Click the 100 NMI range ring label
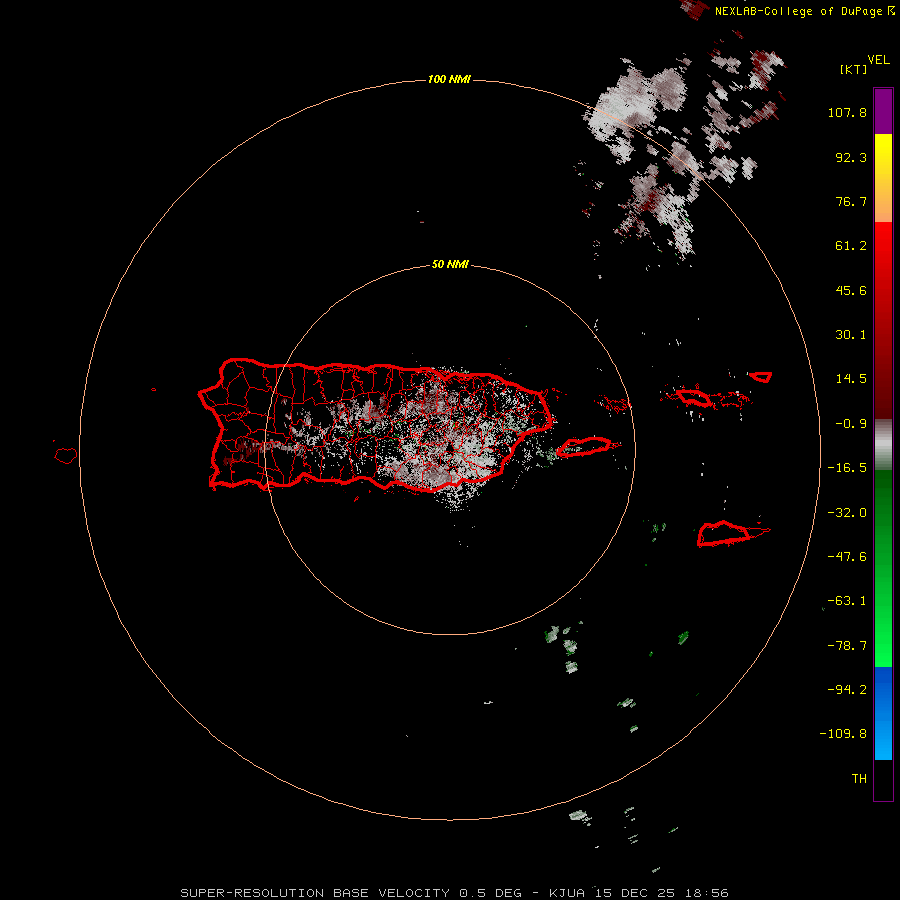Screen dimensions: 900x900 click(449, 79)
